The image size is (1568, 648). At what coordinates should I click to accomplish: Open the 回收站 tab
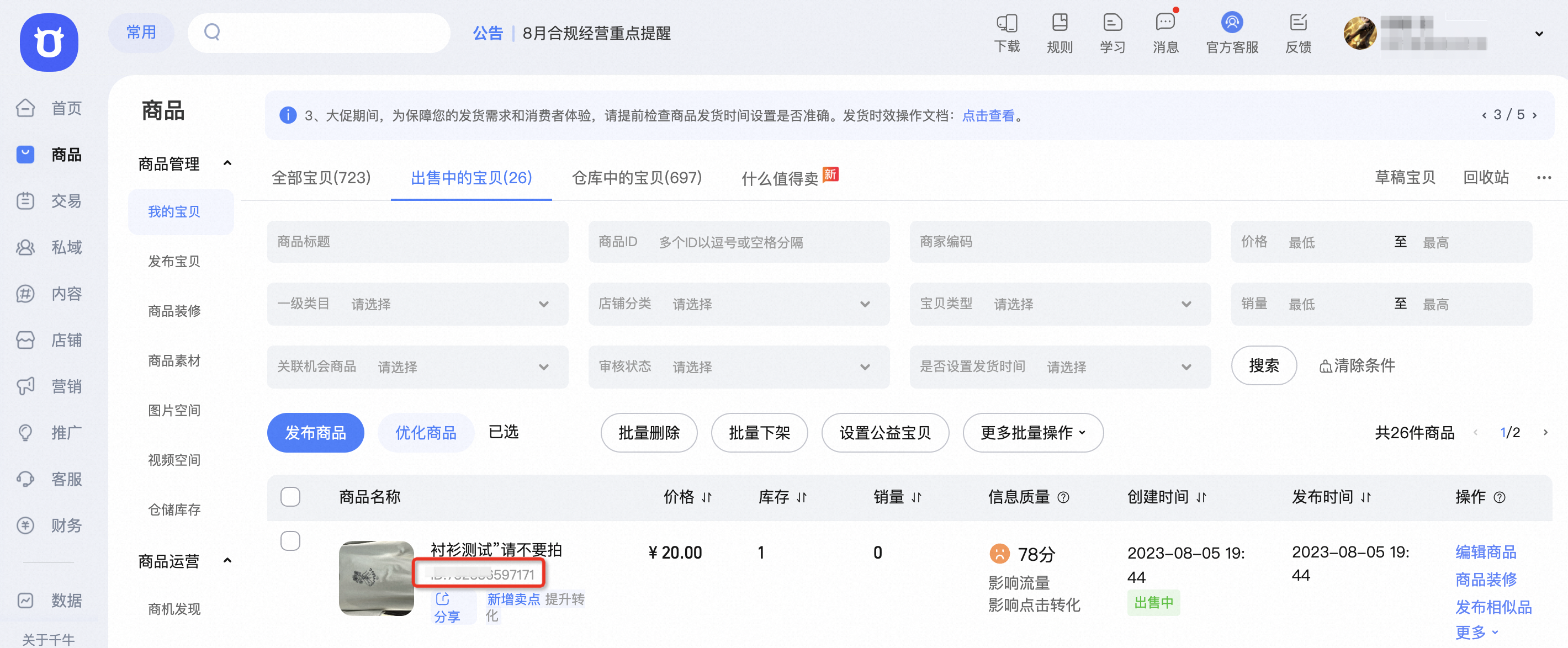tap(1486, 178)
